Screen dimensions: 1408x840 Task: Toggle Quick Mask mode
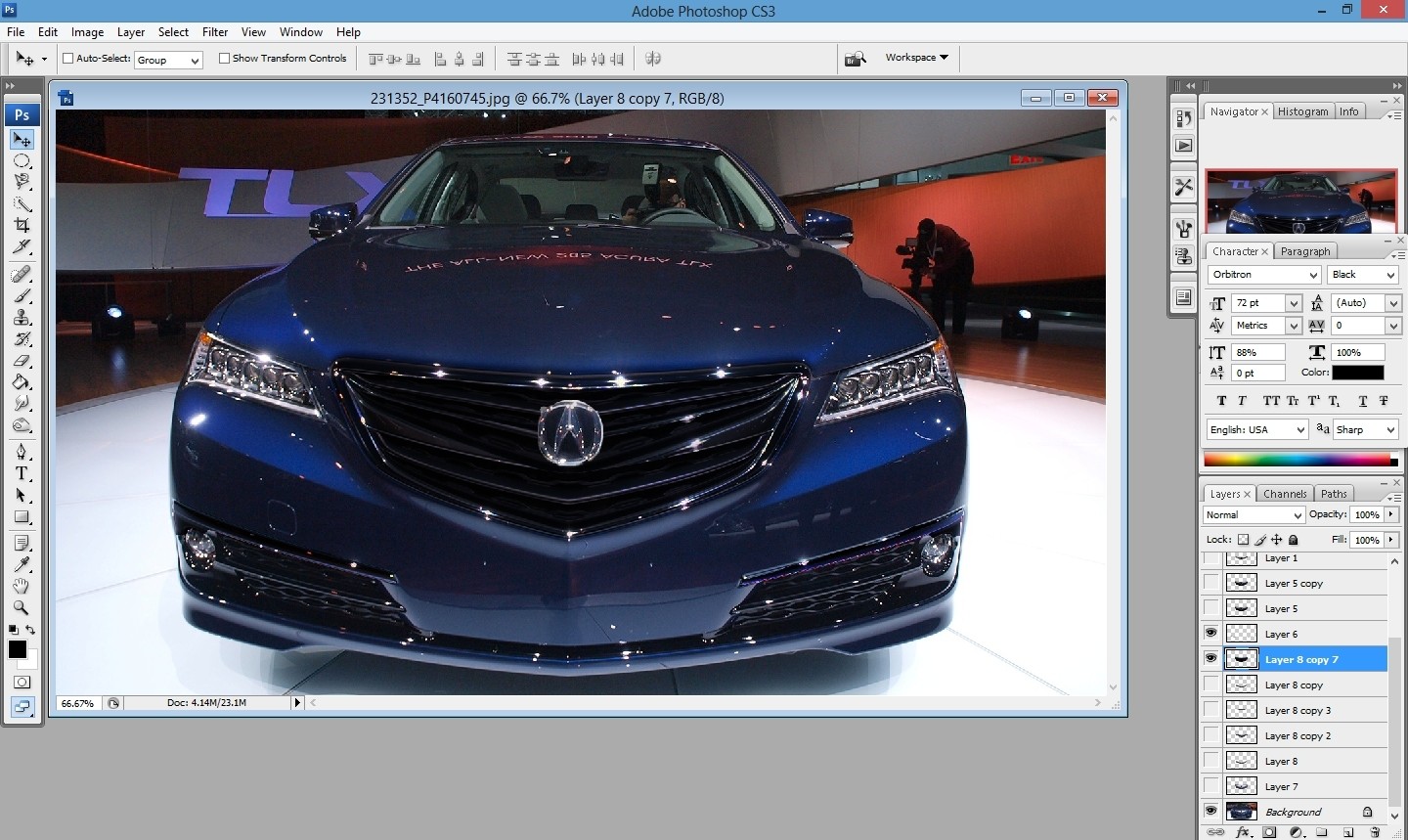22,682
